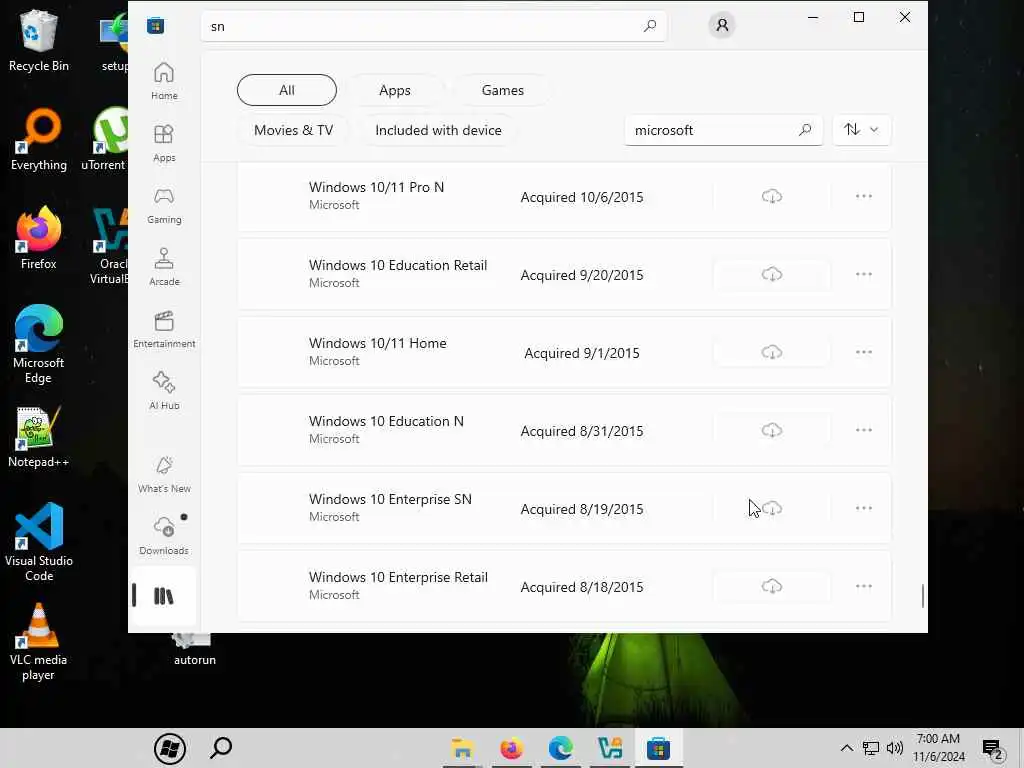
Task: Click Windows 10 Education Retail title
Action: (398, 265)
